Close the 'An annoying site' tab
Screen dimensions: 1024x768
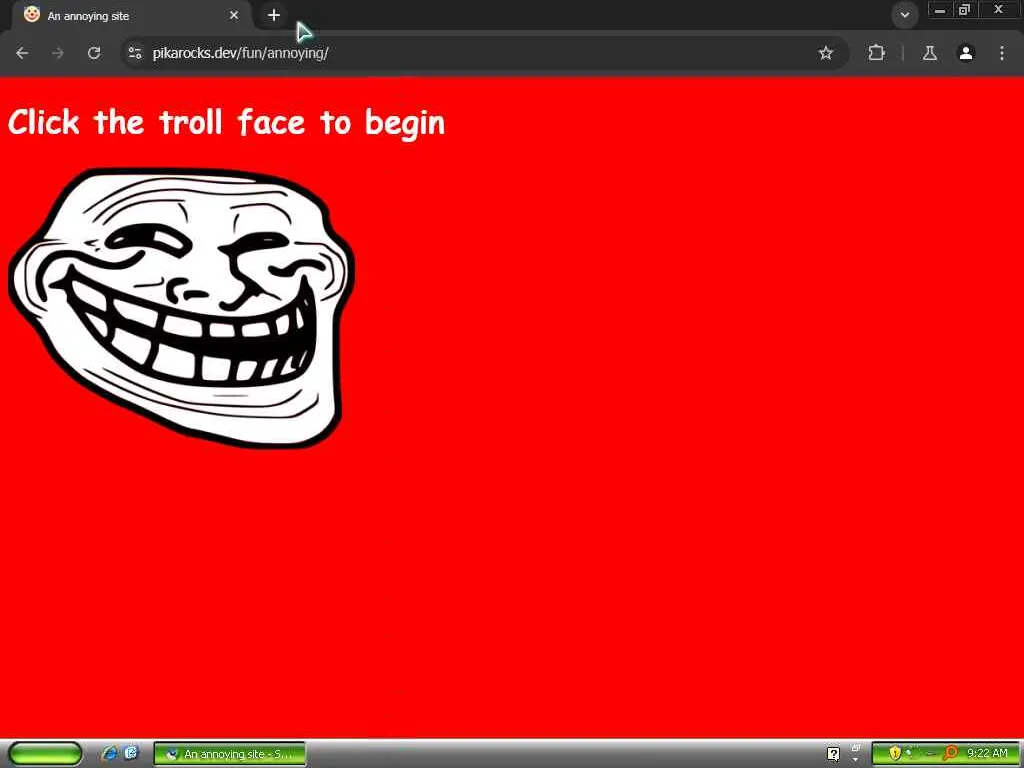click(234, 15)
